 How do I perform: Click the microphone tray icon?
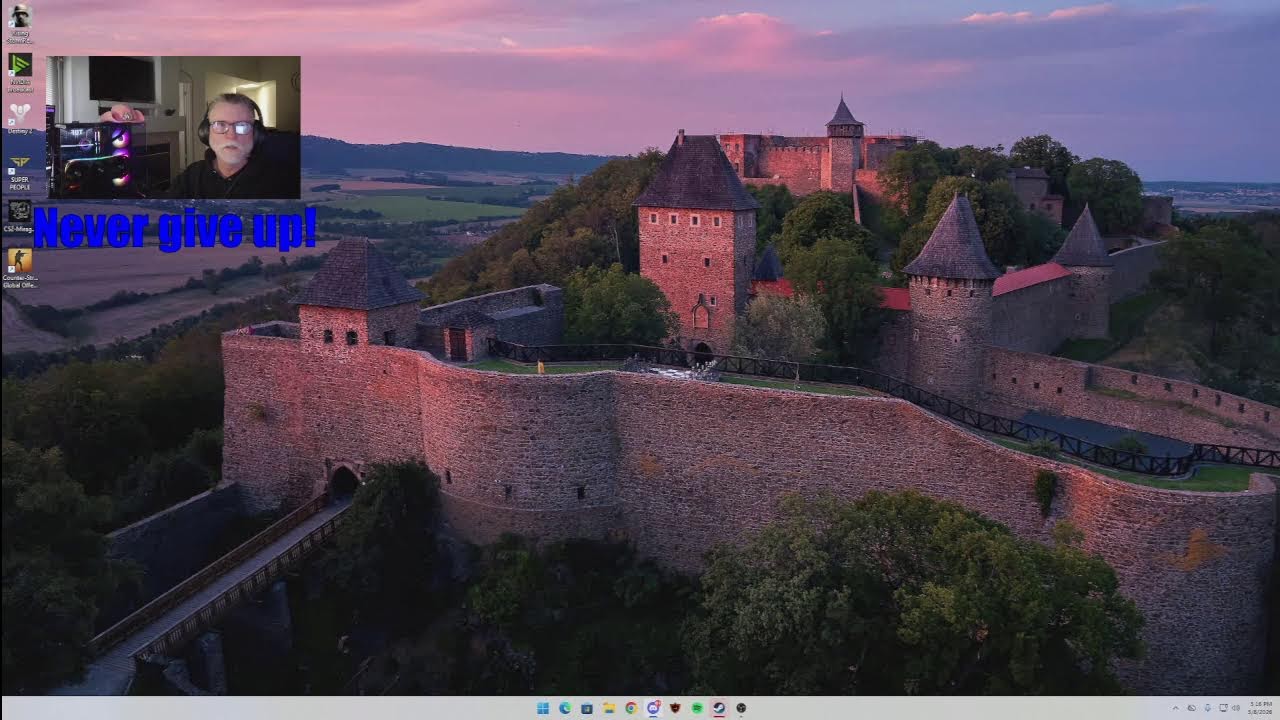point(1208,708)
